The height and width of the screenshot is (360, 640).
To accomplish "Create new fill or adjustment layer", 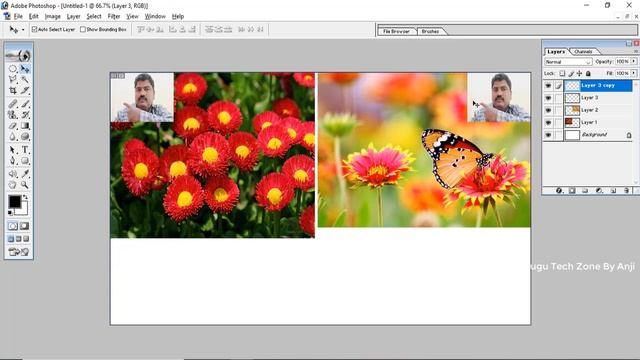I will pyautogui.click(x=599, y=191).
